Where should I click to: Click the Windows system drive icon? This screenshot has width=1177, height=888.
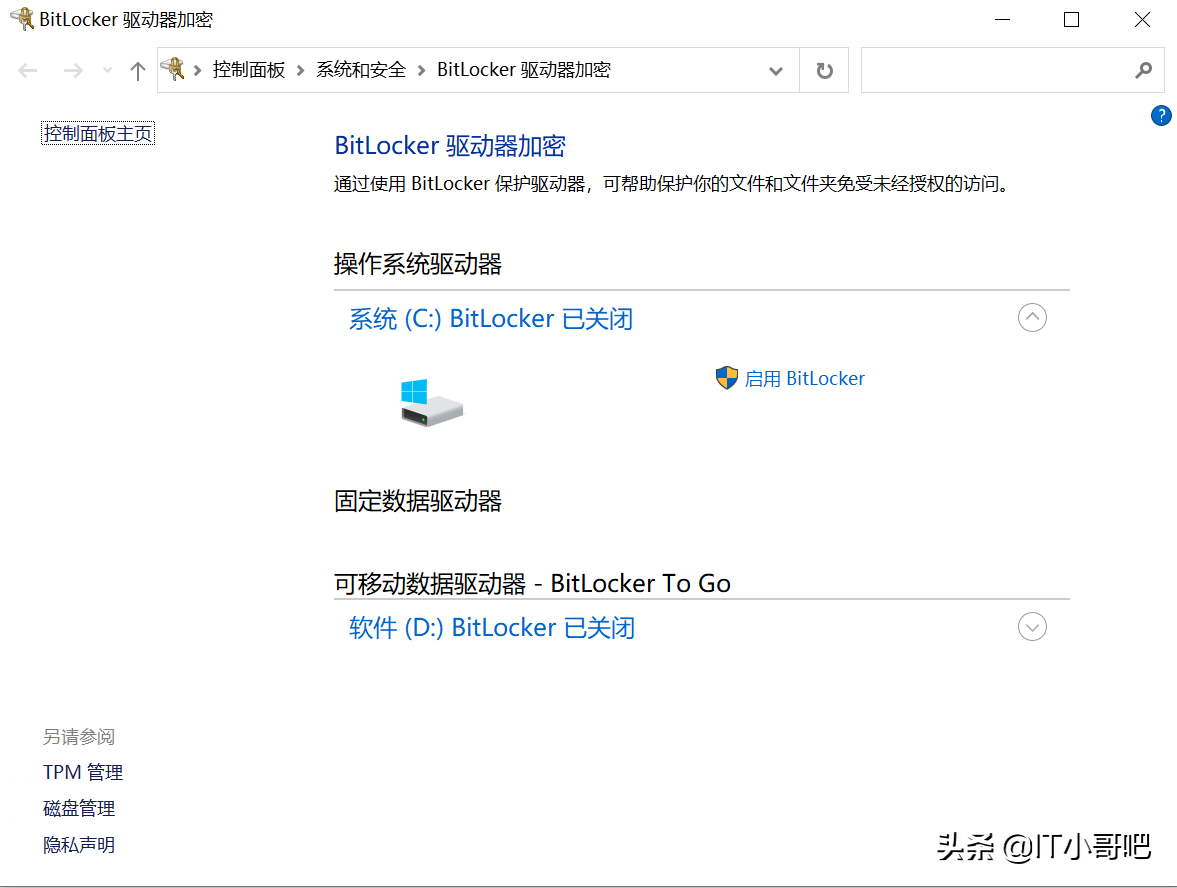pyautogui.click(x=431, y=402)
